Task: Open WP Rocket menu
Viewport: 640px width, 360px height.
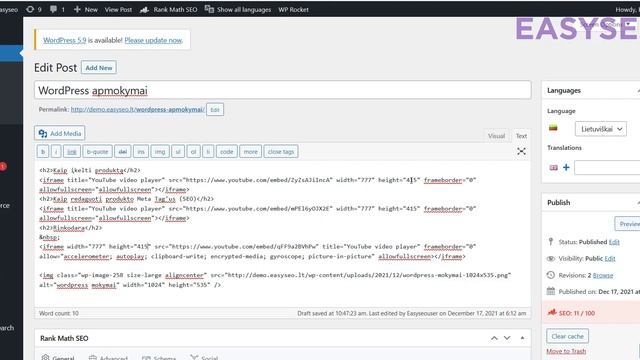Action: click(293, 9)
